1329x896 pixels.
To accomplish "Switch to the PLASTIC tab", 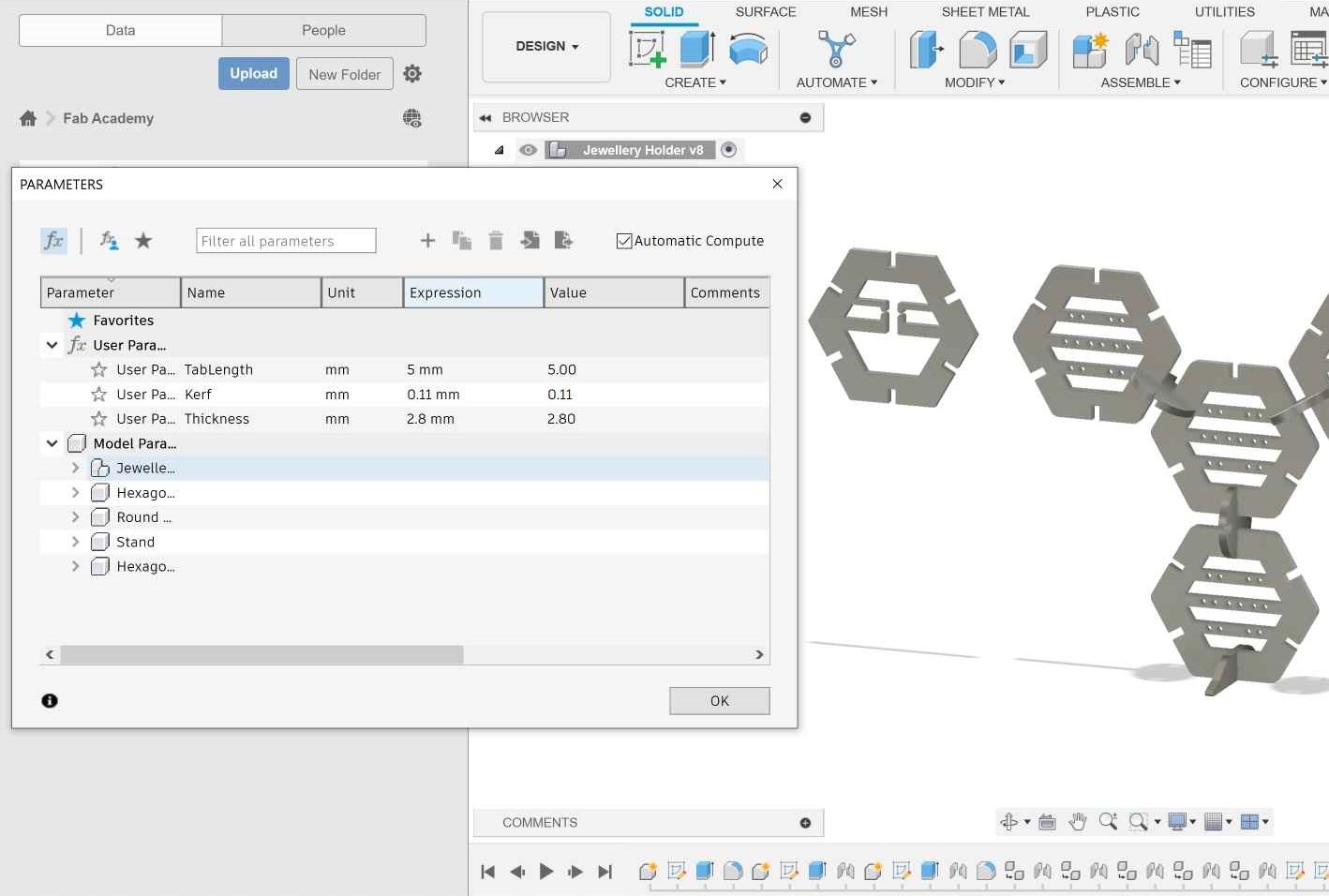I will click(1112, 12).
